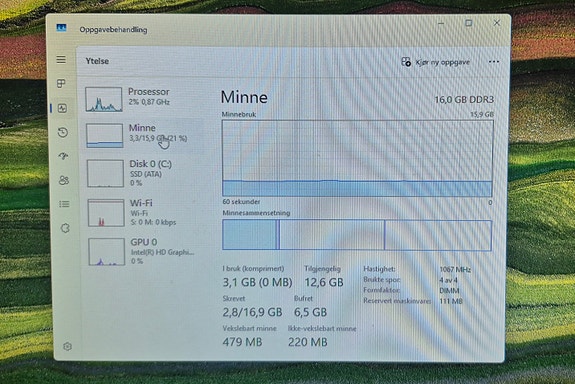This screenshot has width=575, height=384.
Task: Click the Disk 0 mini graph thumbnail
Action: [x=105, y=173]
